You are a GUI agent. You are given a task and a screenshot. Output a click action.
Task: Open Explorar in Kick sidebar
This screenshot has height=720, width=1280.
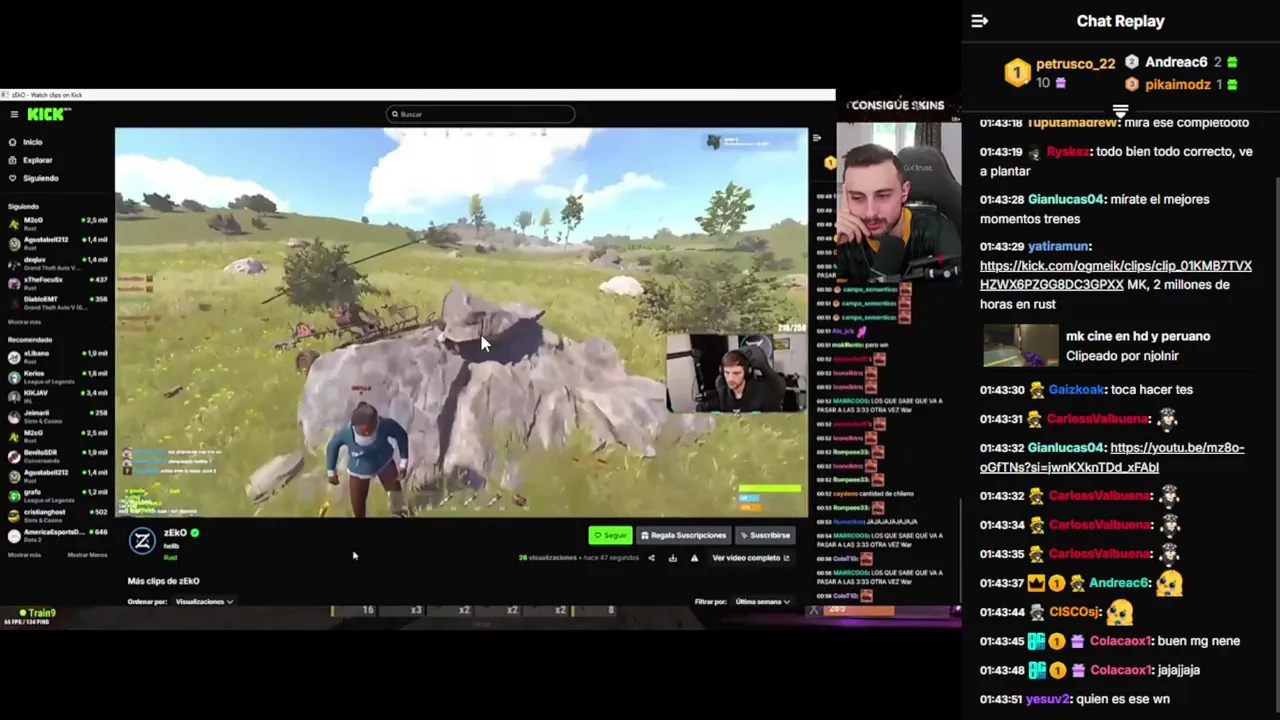31,160
